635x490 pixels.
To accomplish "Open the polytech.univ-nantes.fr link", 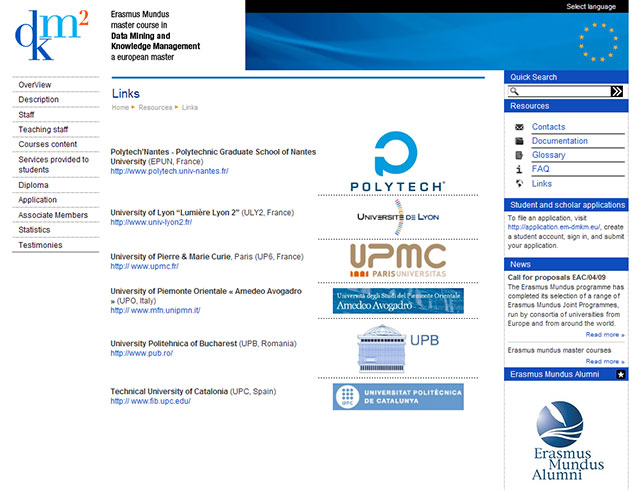I will pyautogui.click(x=169, y=171).
